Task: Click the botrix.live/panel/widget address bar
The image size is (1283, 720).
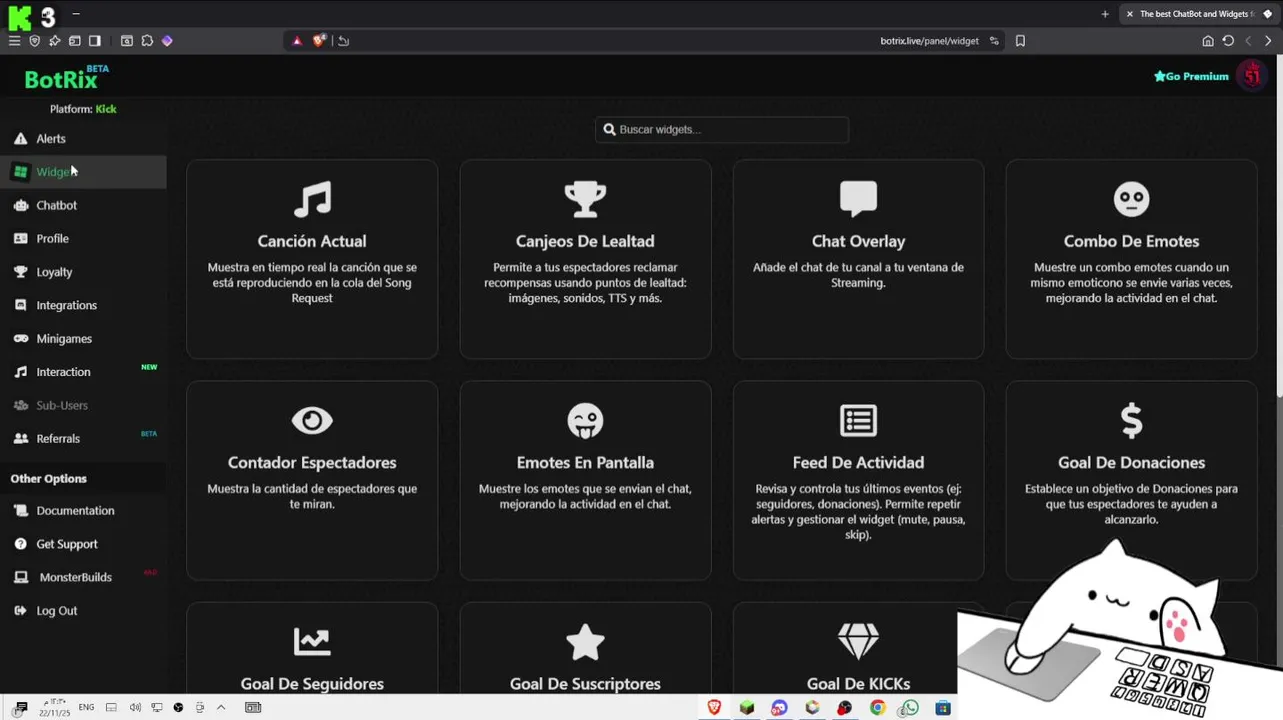Action: (x=929, y=41)
